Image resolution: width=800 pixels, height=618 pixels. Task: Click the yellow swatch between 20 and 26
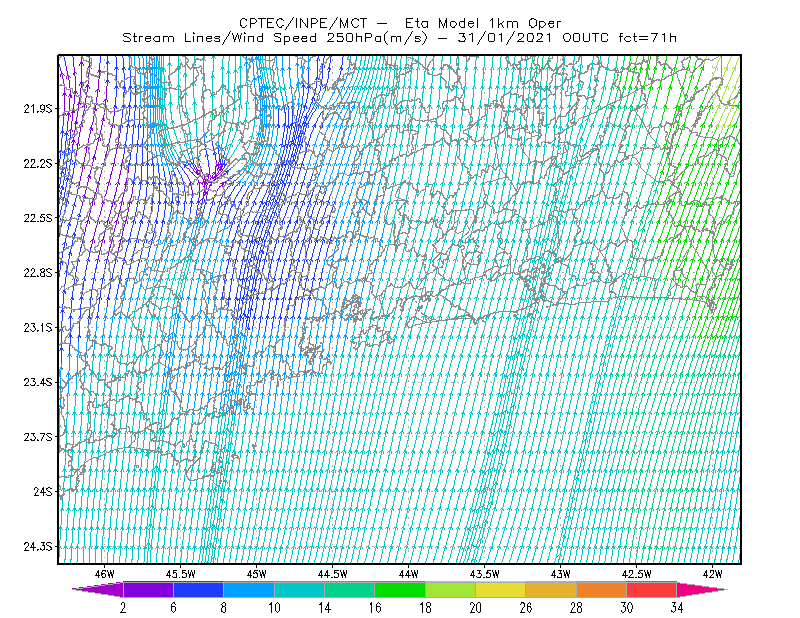[501, 589]
